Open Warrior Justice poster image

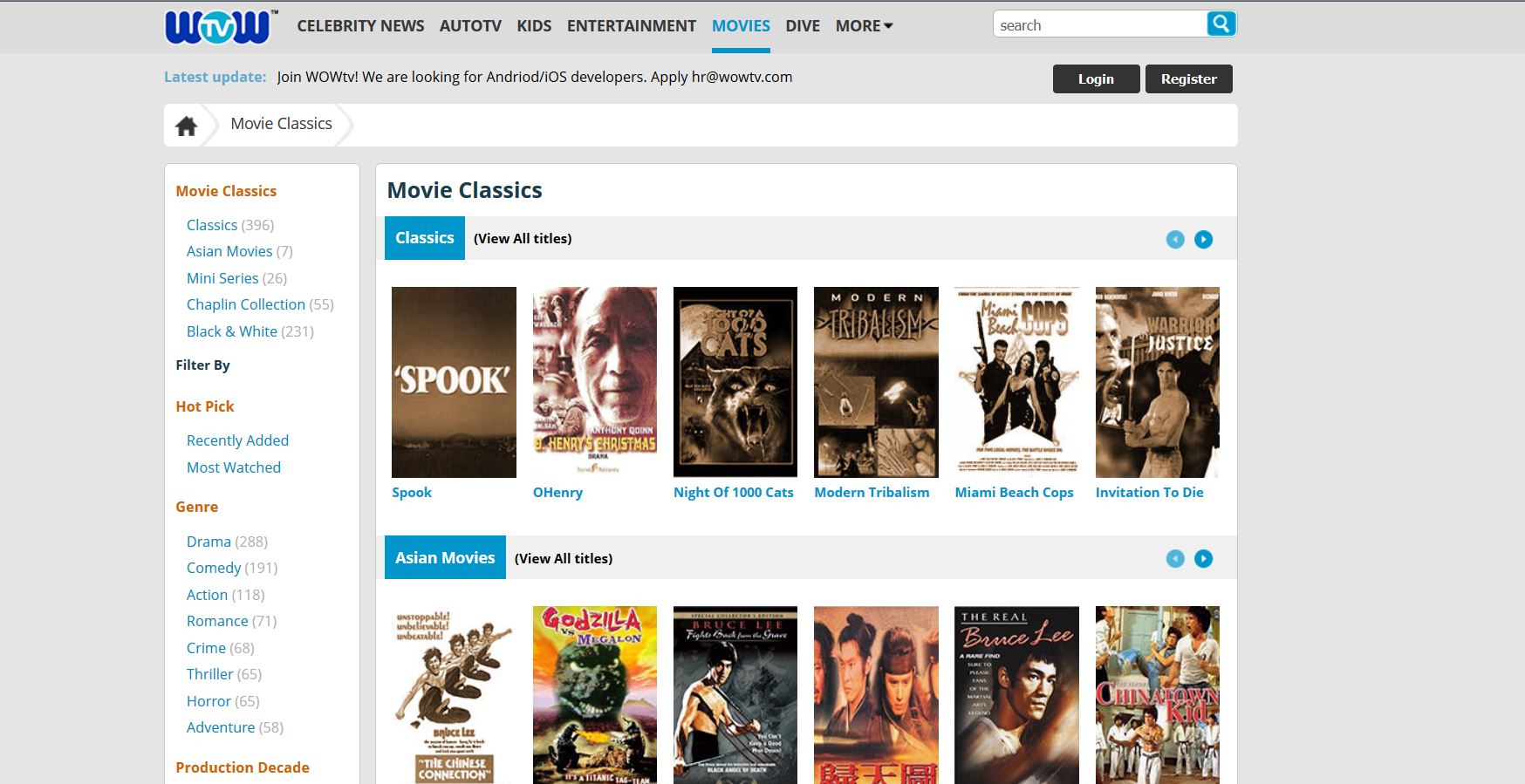[1158, 382]
